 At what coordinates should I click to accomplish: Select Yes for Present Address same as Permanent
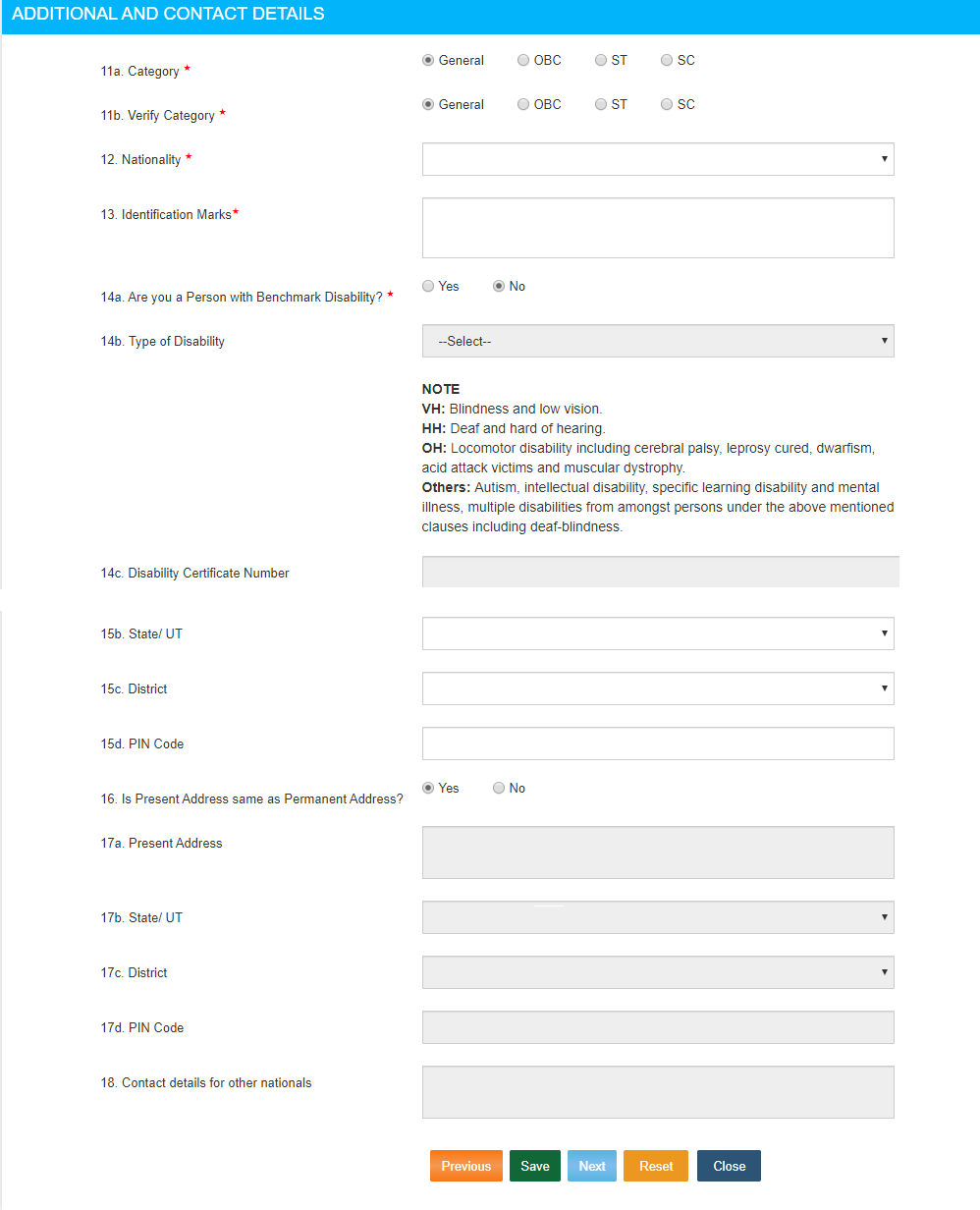[x=427, y=788]
